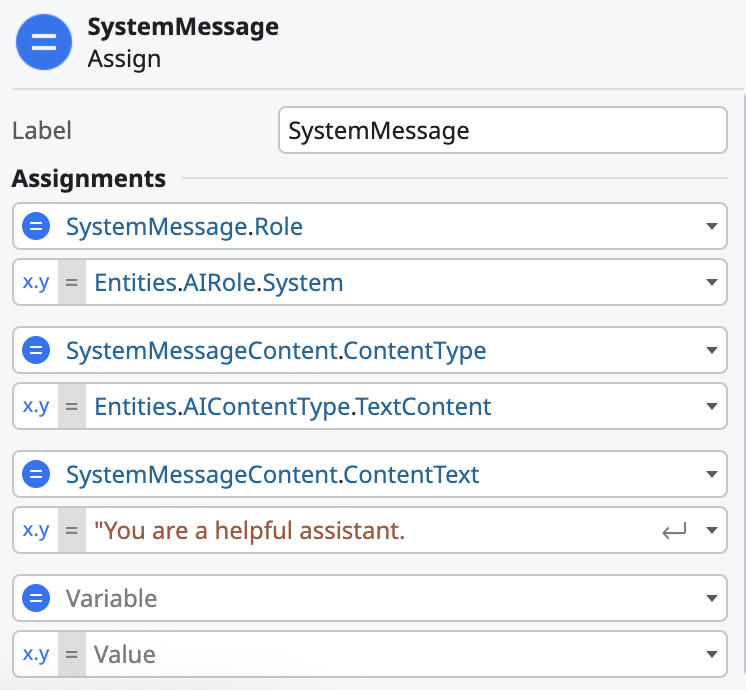Click x.y expression icon for Entities.AIContentType.TextContent
Screen dimensions: 746x690
click(36, 406)
